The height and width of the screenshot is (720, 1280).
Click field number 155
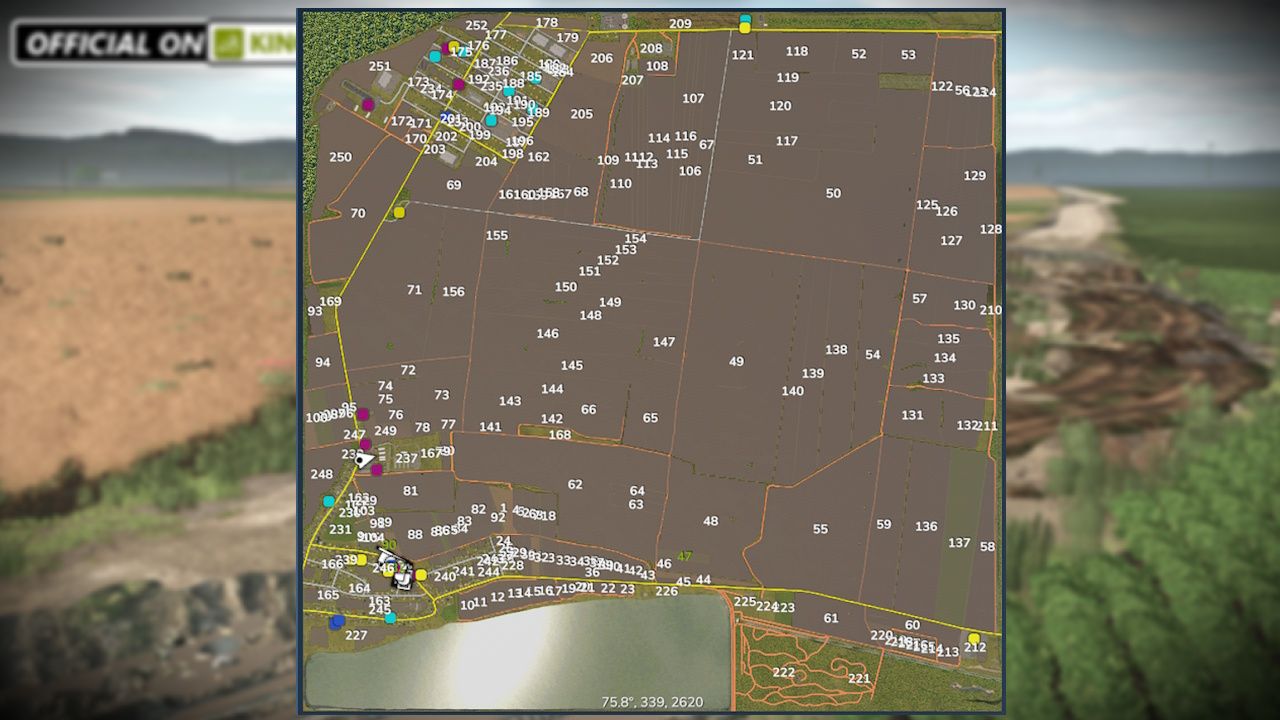(497, 236)
